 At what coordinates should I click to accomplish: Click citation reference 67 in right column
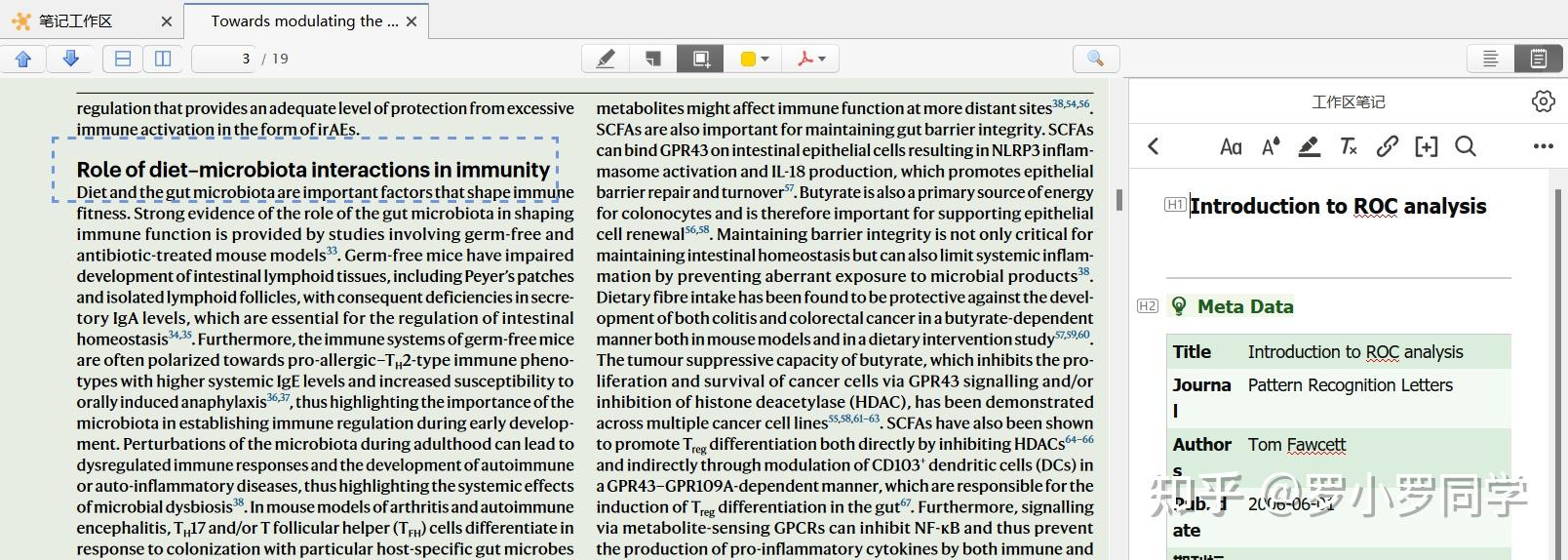(x=906, y=502)
